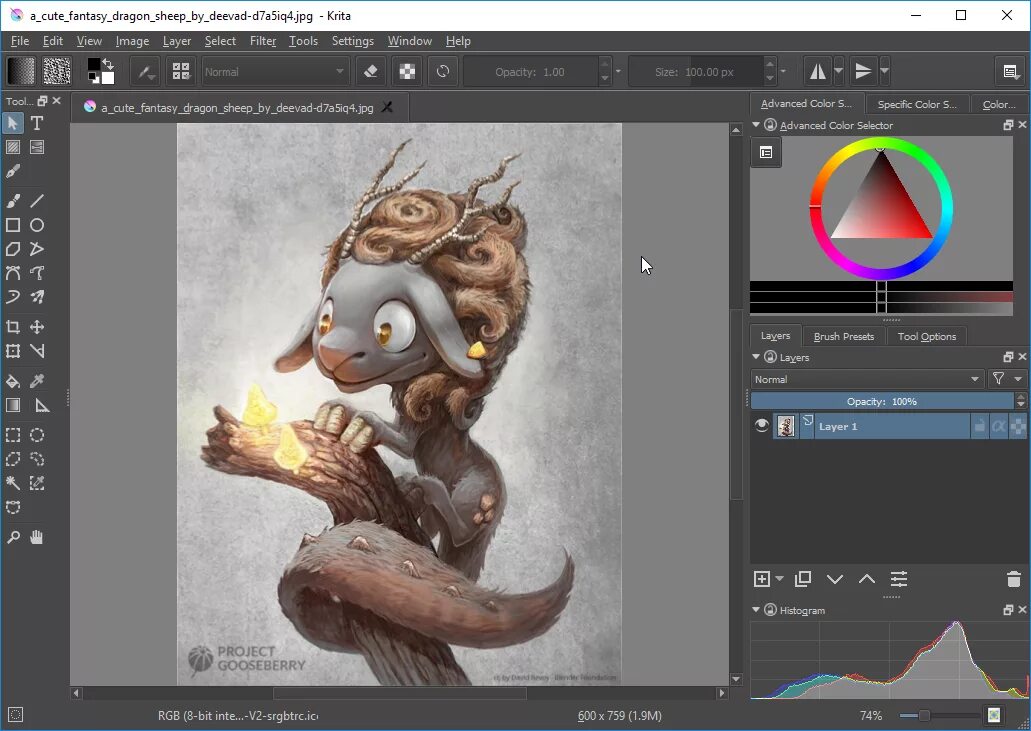Select the Fill bucket tool
1031x731 pixels.
[12, 381]
